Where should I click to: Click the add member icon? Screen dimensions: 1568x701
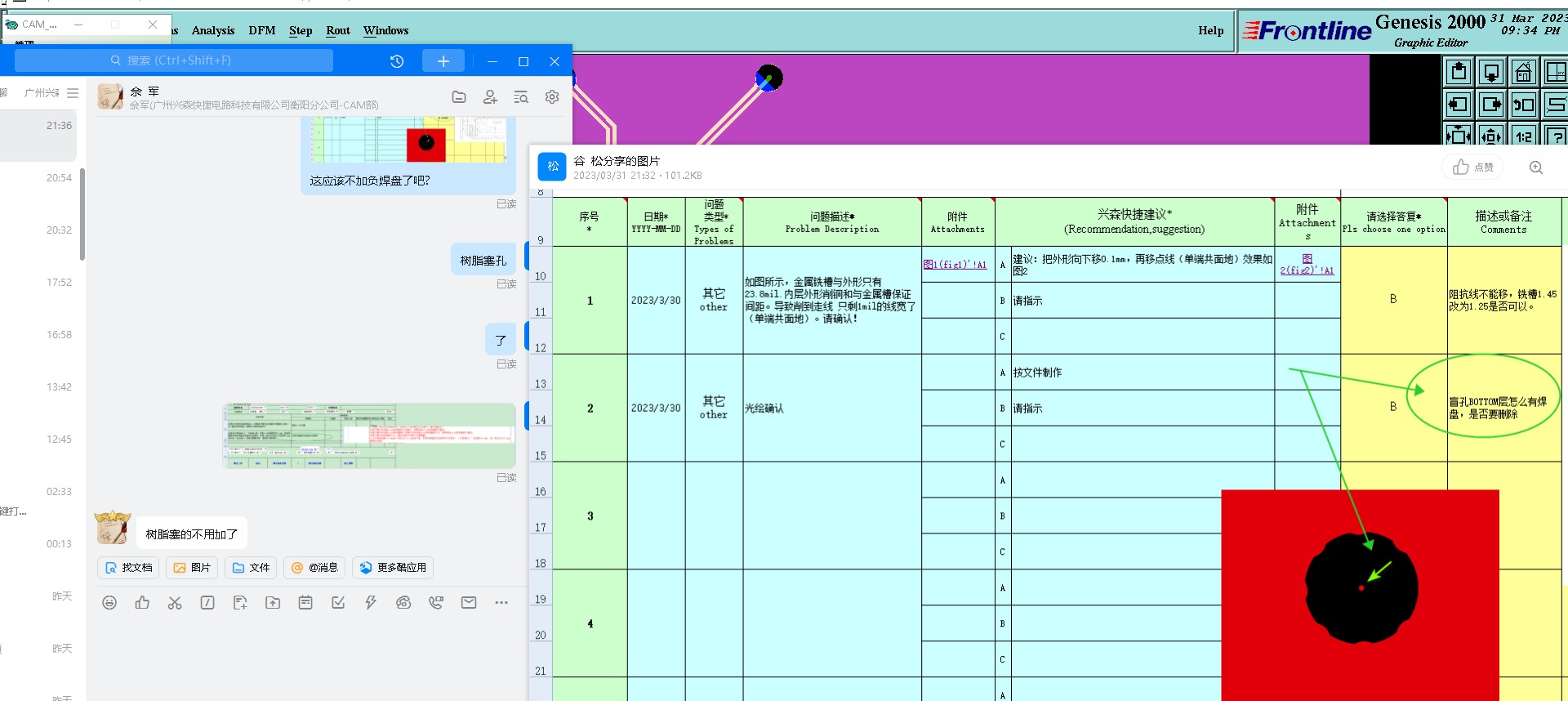[490, 97]
